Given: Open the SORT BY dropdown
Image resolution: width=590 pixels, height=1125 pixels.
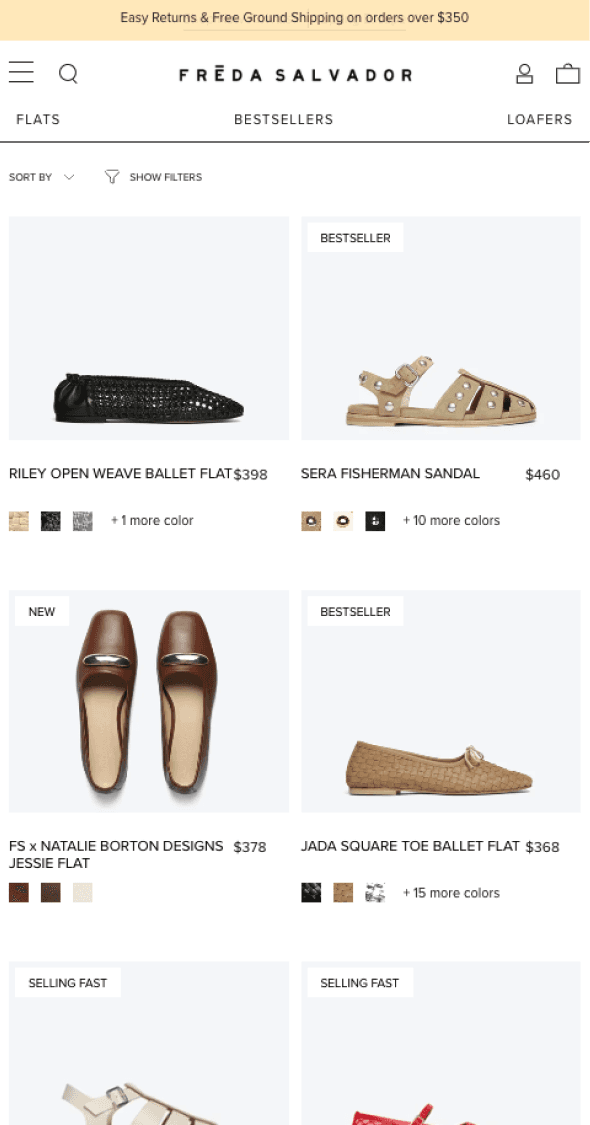Looking at the screenshot, I should pyautogui.click(x=42, y=176).
